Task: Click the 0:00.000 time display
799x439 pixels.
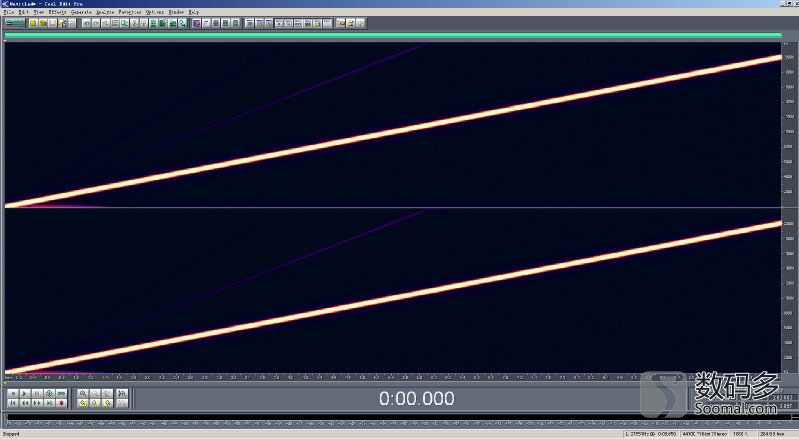Action: click(x=415, y=398)
